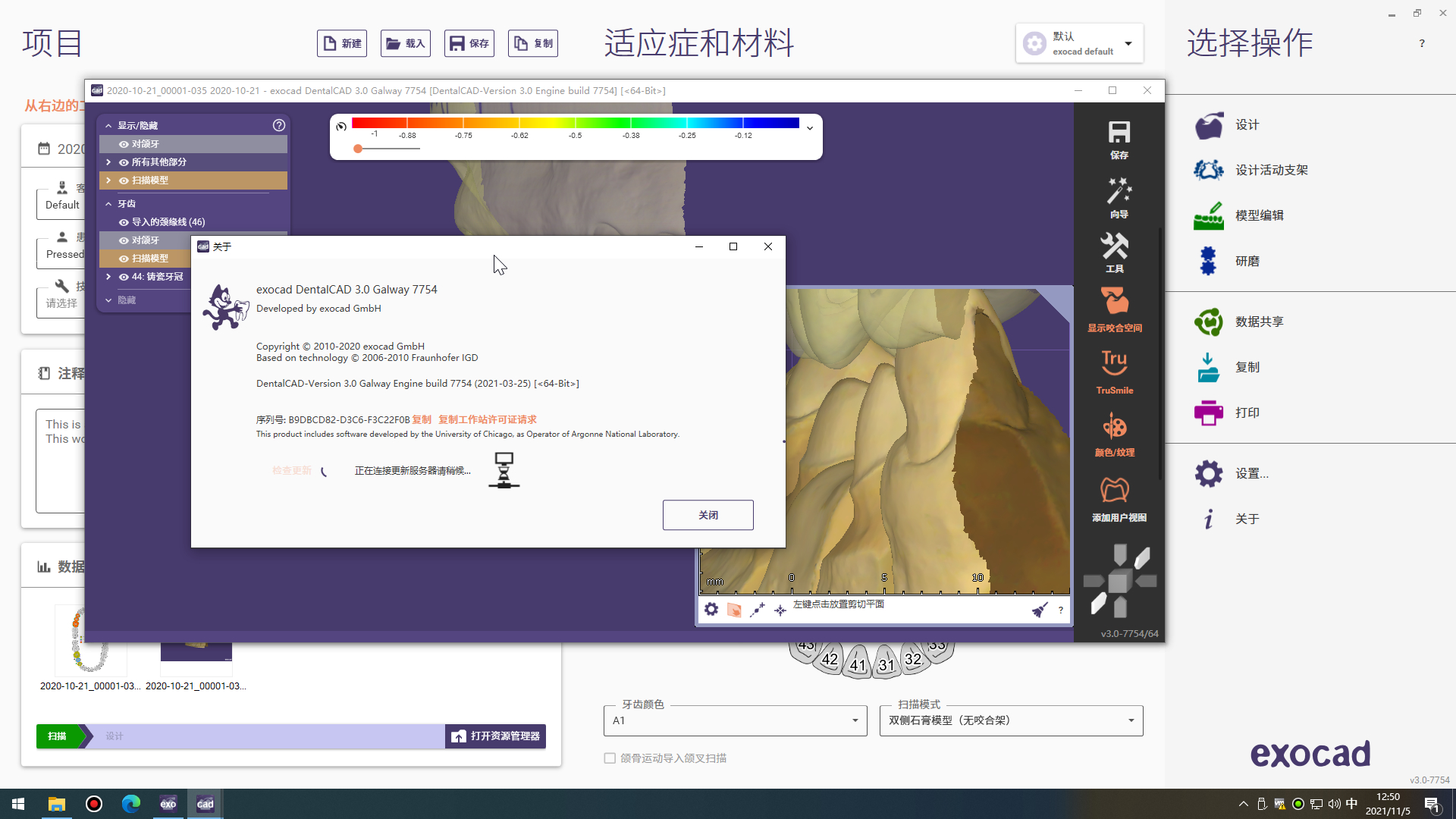Collapse the 牙齿 section
Viewport: 1456px width, 819px height.
pos(108,204)
